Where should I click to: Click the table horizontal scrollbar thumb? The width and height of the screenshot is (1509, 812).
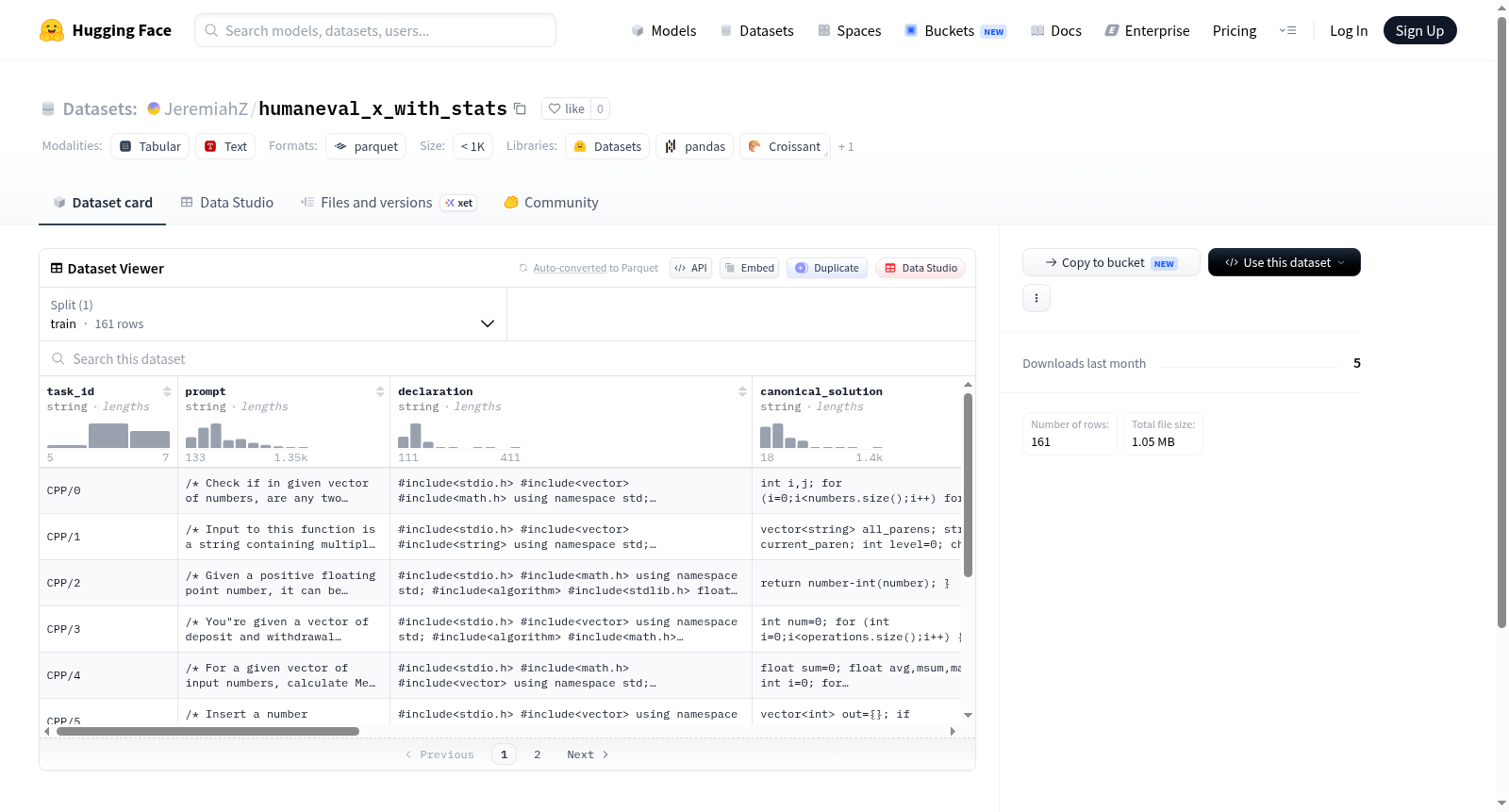click(x=207, y=731)
